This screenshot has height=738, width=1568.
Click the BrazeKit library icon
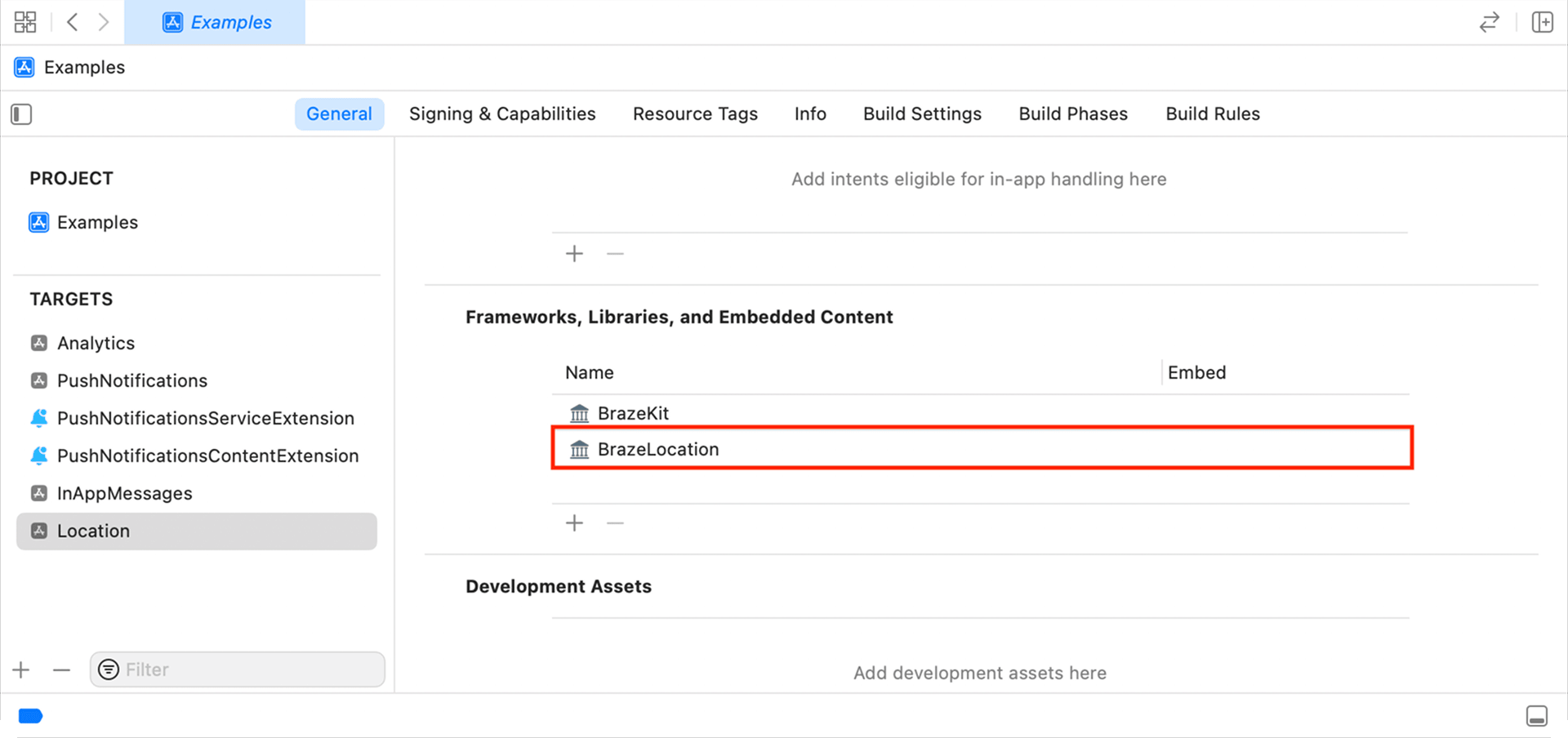[579, 413]
